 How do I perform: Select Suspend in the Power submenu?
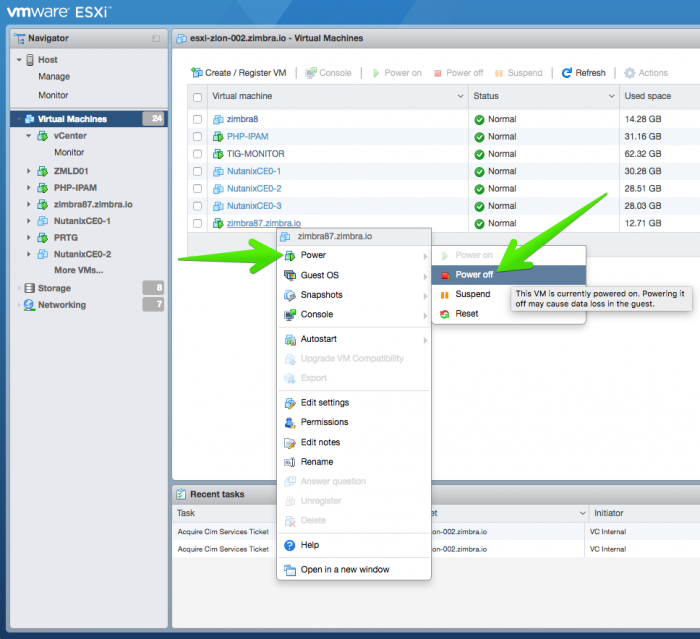click(473, 294)
